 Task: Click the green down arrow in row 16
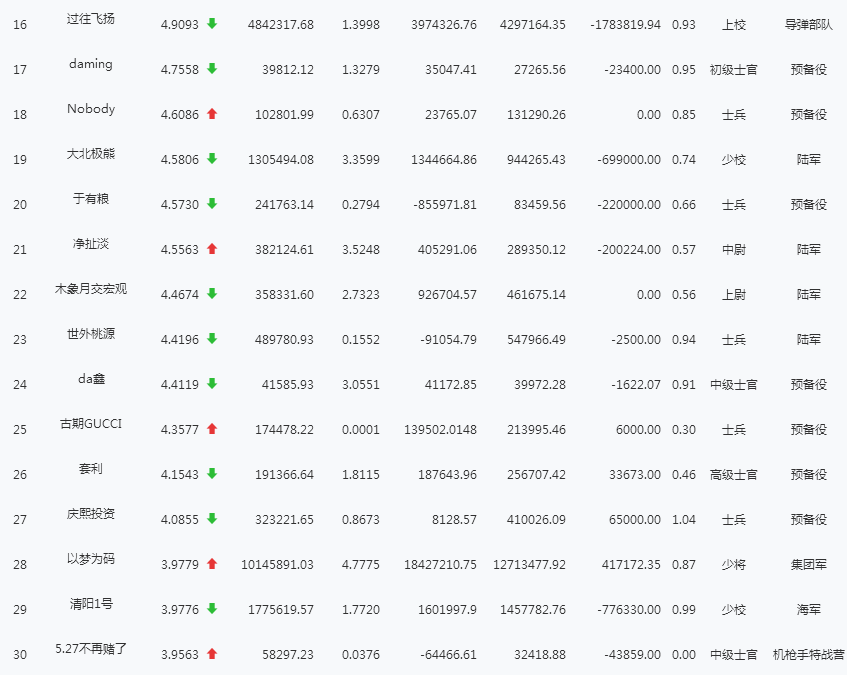[212, 24]
